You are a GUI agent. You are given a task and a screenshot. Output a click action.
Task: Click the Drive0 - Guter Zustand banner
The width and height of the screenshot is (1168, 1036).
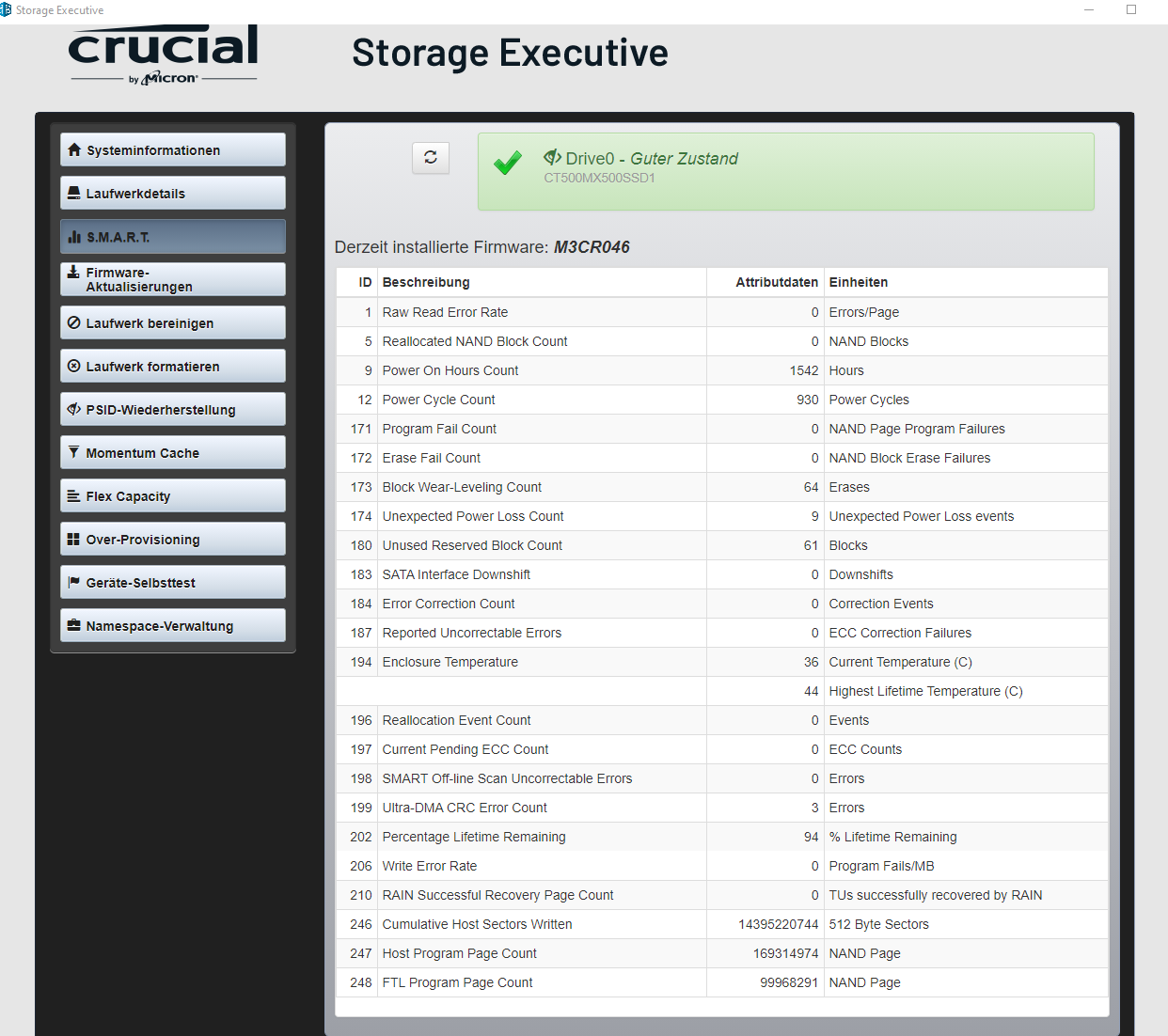click(786, 171)
